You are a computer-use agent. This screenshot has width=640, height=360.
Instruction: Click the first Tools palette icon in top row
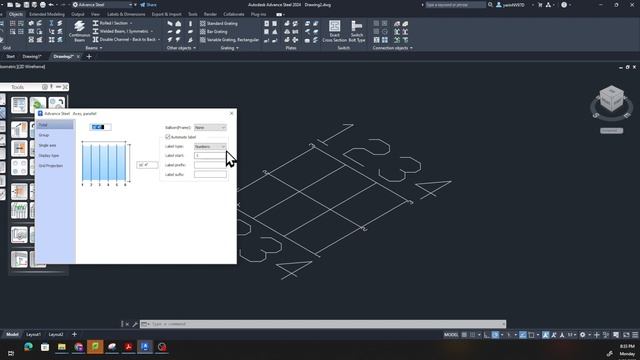[x=19, y=105]
